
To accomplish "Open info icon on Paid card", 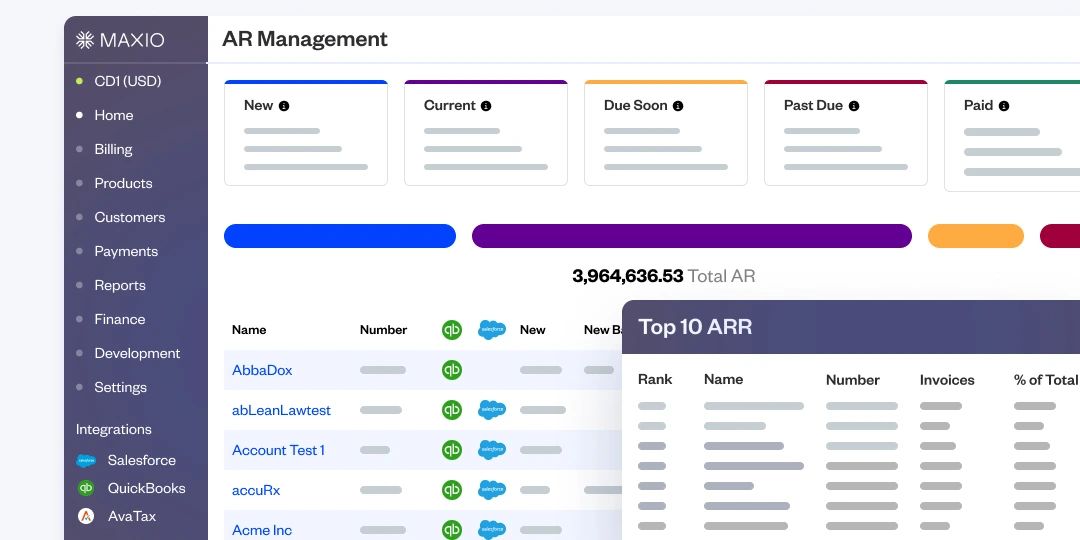I will (1004, 106).
